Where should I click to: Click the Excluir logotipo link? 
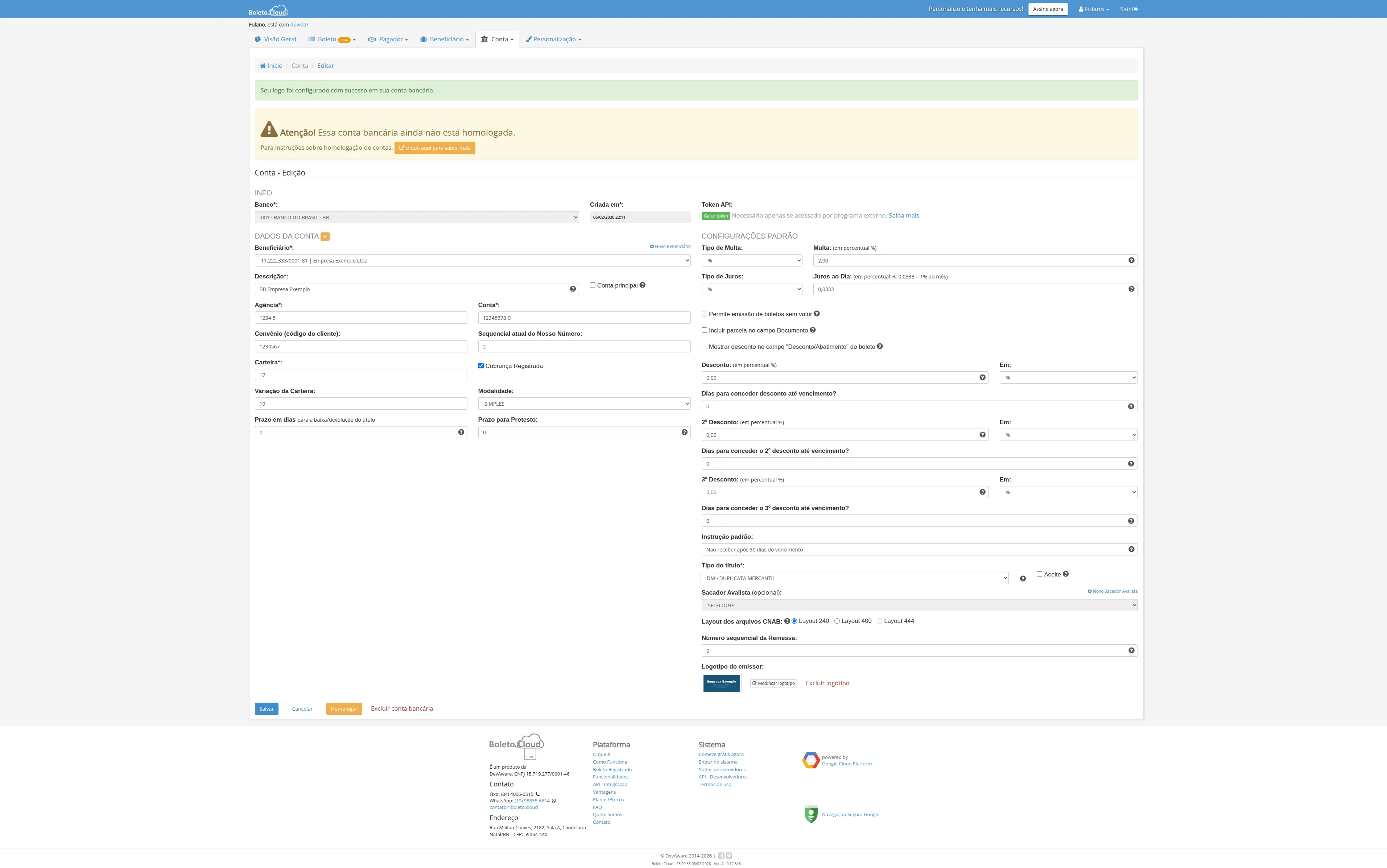click(827, 683)
